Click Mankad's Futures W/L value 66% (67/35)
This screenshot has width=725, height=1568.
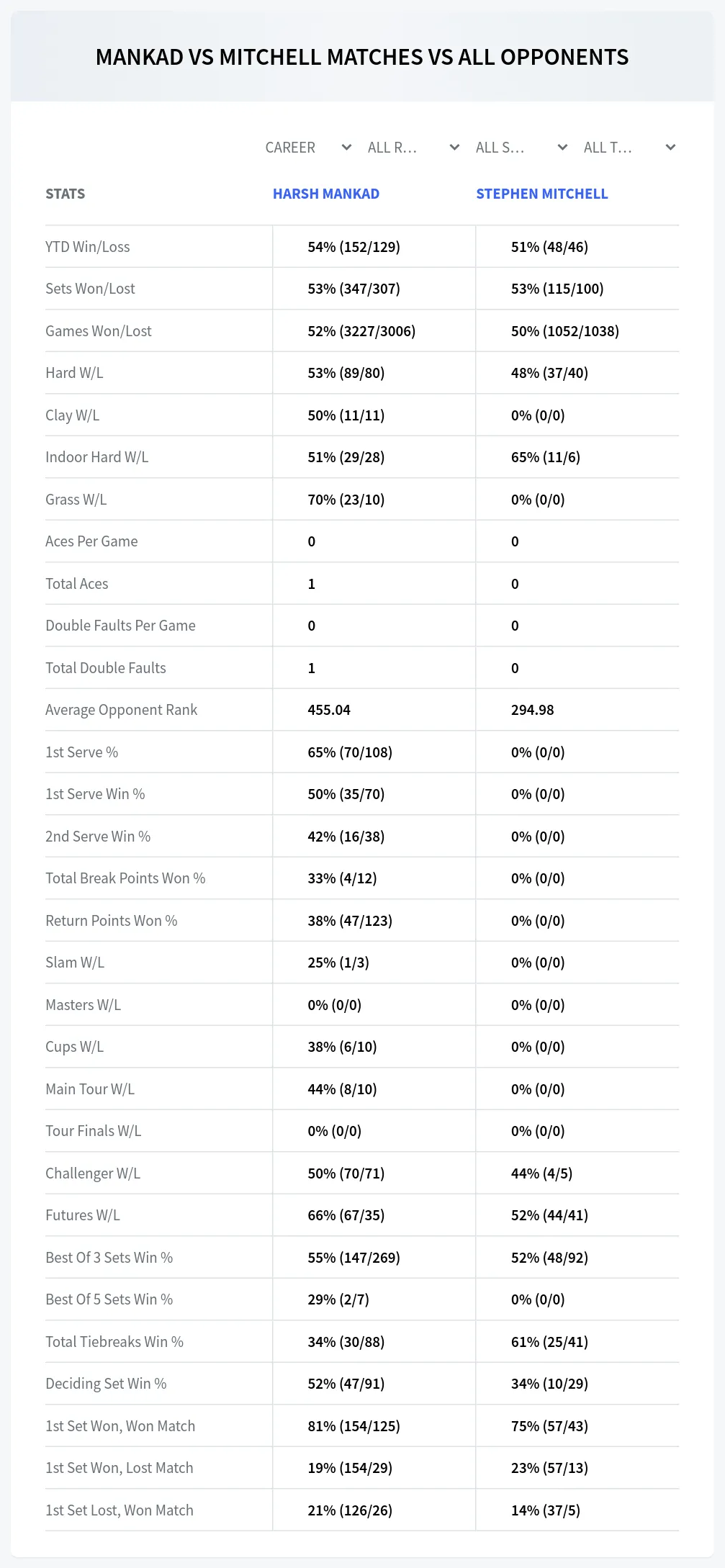346,1215
